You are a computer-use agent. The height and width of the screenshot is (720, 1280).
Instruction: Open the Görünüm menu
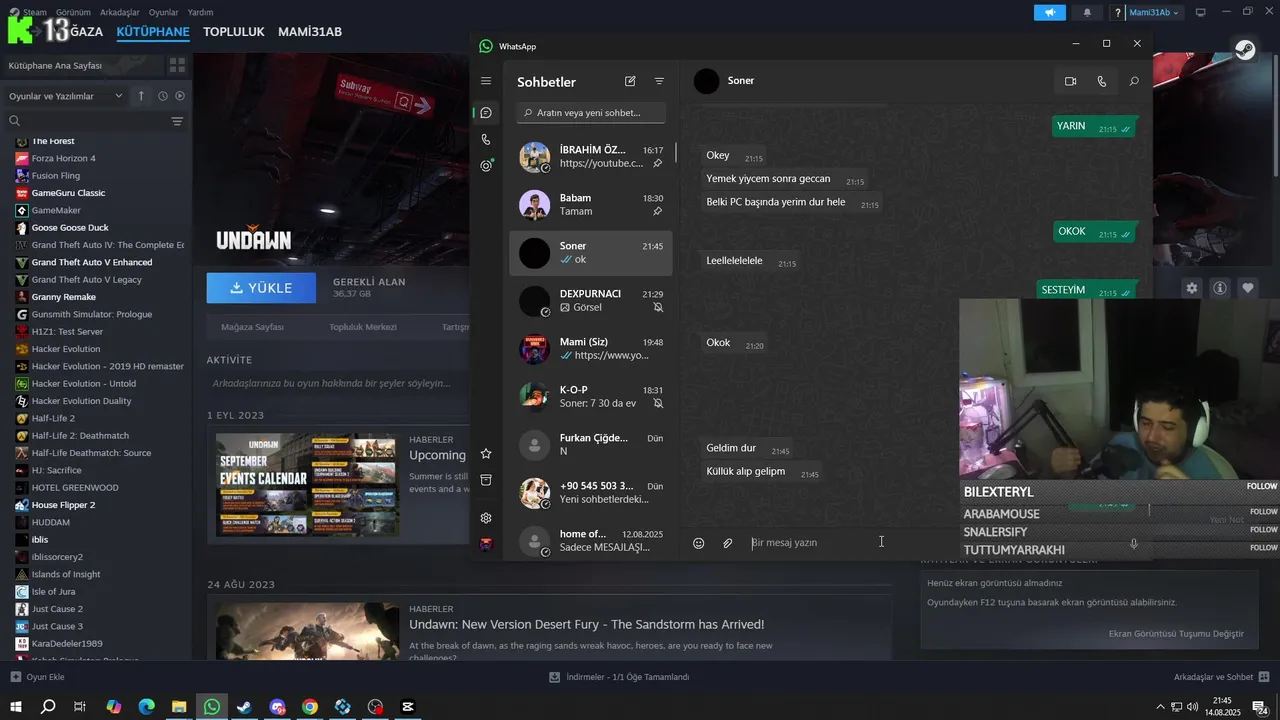[x=73, y=12]
